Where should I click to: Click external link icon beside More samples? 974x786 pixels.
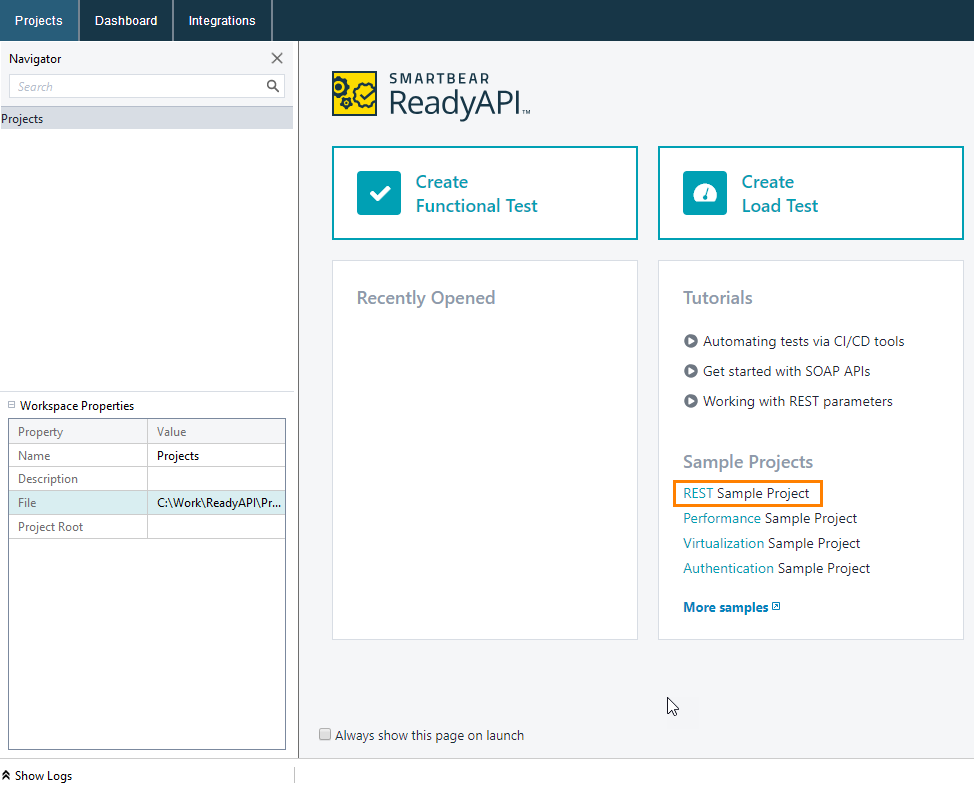[x=776, y=606]
